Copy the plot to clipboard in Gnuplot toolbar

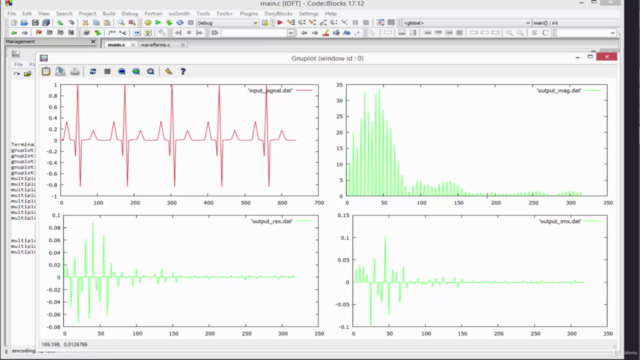tap(46, 71)
